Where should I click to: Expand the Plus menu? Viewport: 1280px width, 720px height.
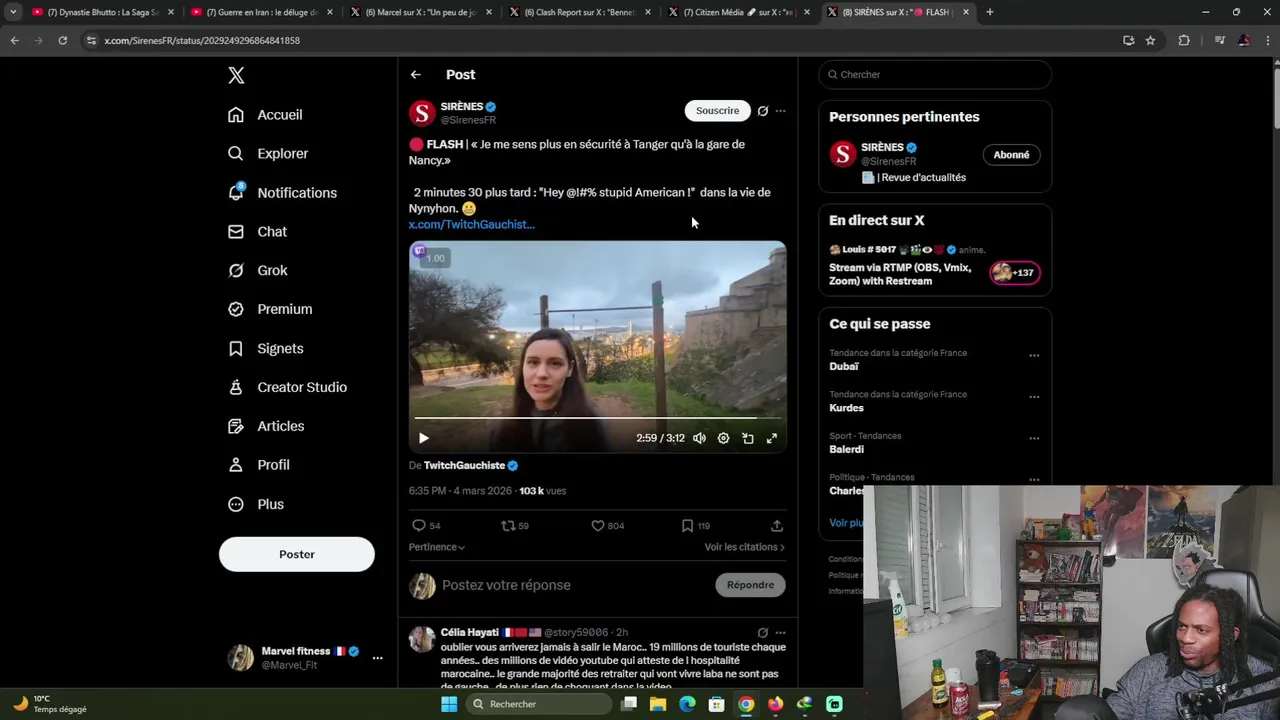256,504
